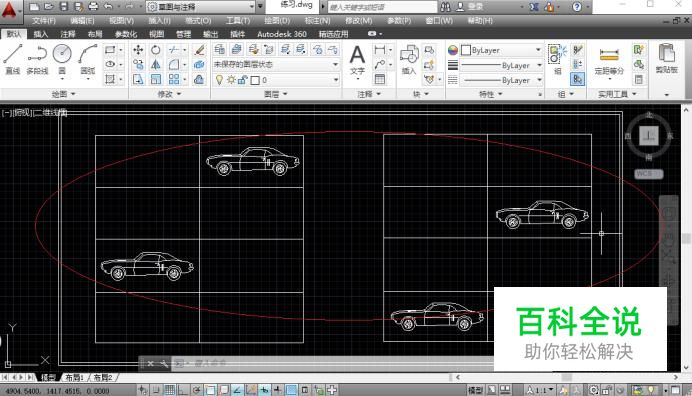Open the ByLayer lineweight dropdown
The width and height of the screenshot is (692, 396).
[501, 65]
